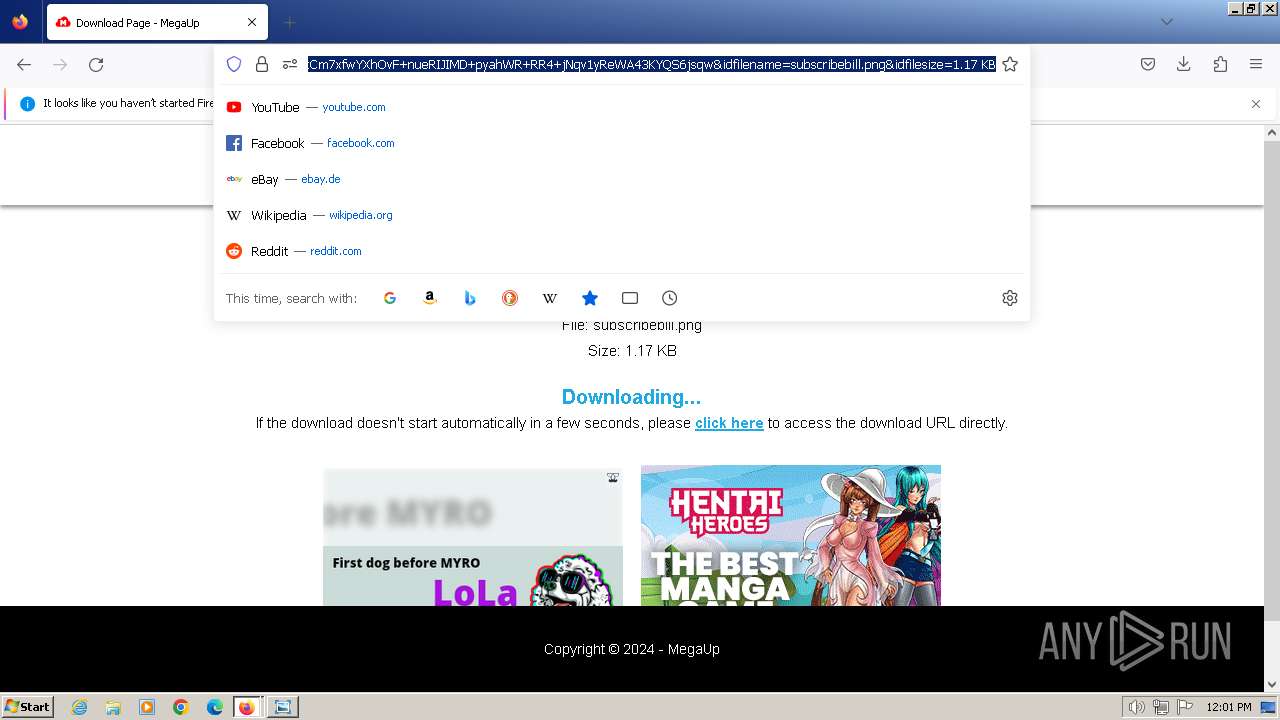Open the Extensions puzzle icon
This screenshot has height=720, width=1280.
click(1220, 64)
